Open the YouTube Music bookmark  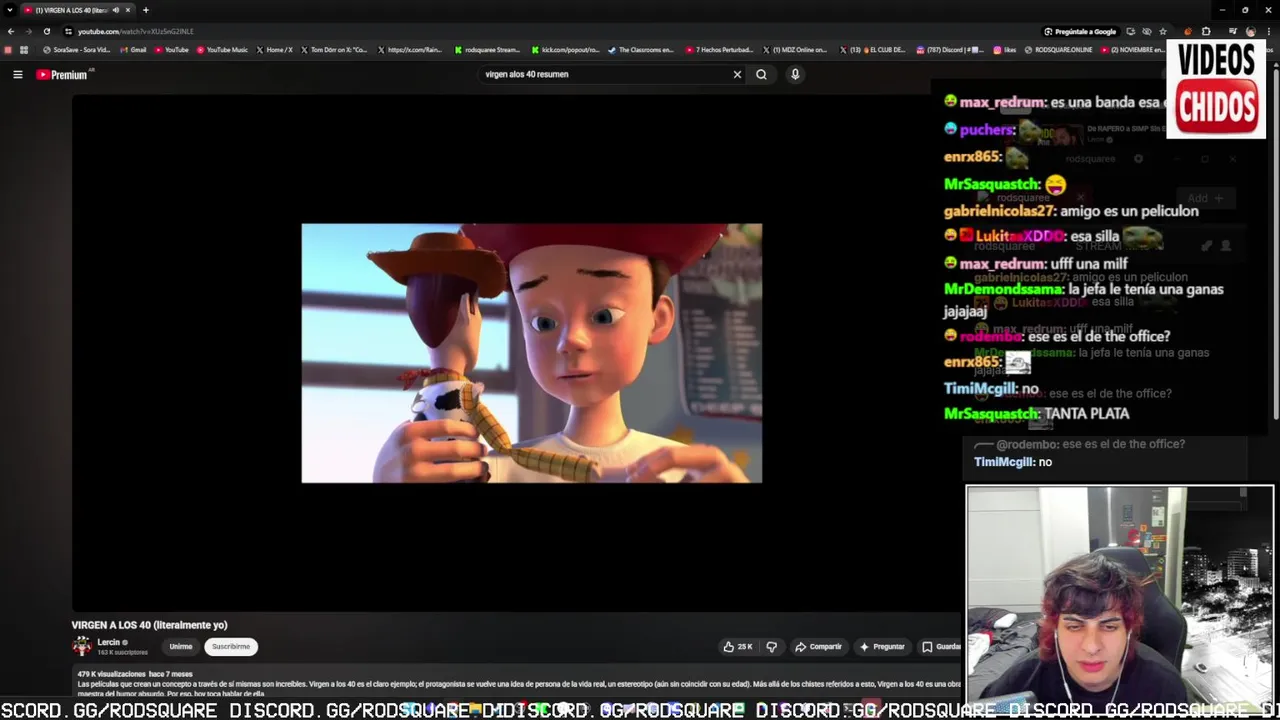click(x=222, y=50)
